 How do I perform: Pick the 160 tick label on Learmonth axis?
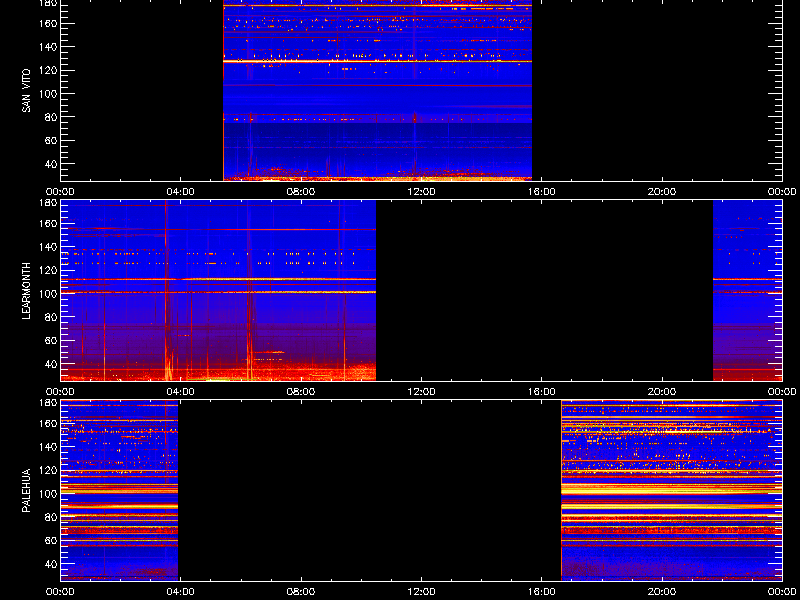[x=49, y=223]
